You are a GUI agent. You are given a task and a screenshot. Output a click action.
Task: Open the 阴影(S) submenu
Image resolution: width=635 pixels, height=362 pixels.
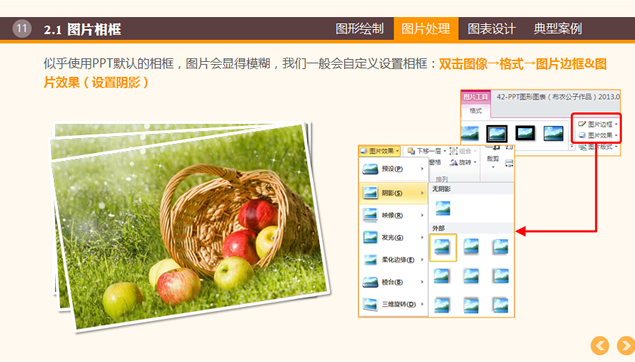pyautogui.click(x=393, y=193)
